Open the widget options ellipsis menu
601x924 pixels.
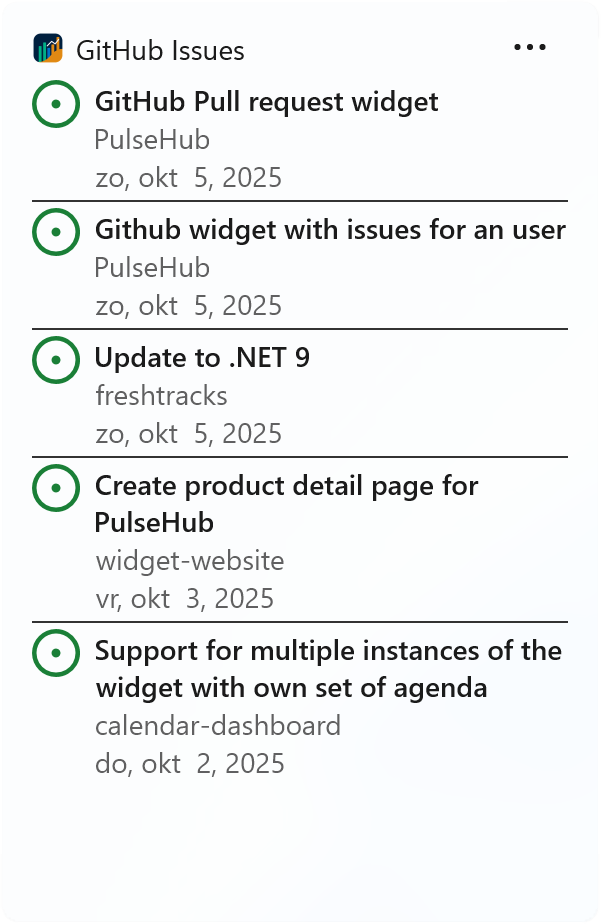tap(530, 46)
